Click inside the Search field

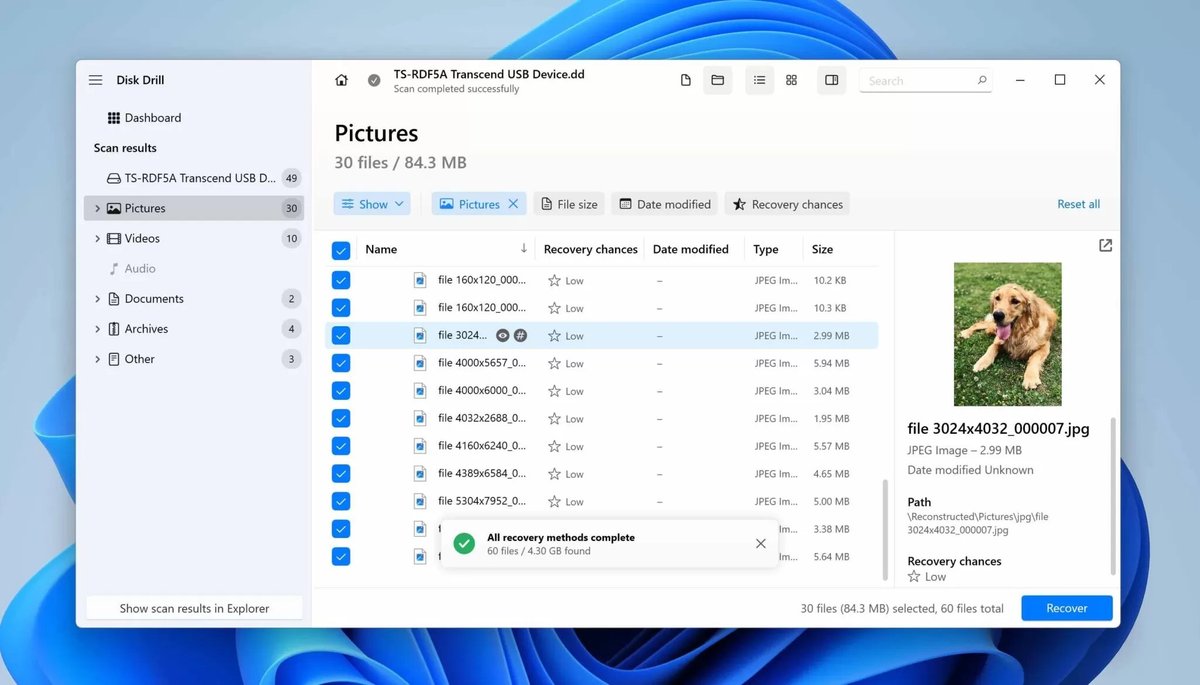920,80
